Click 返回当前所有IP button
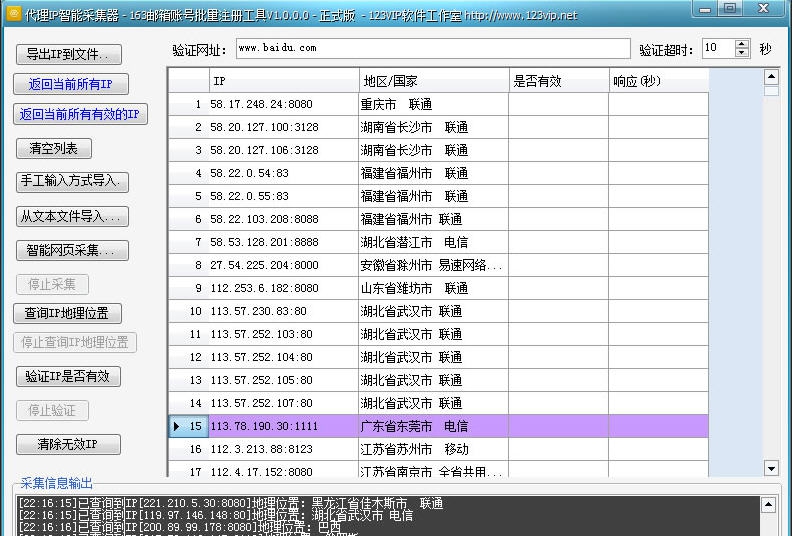Viewport: 792px width, 536px height. (x=71, y=84)
